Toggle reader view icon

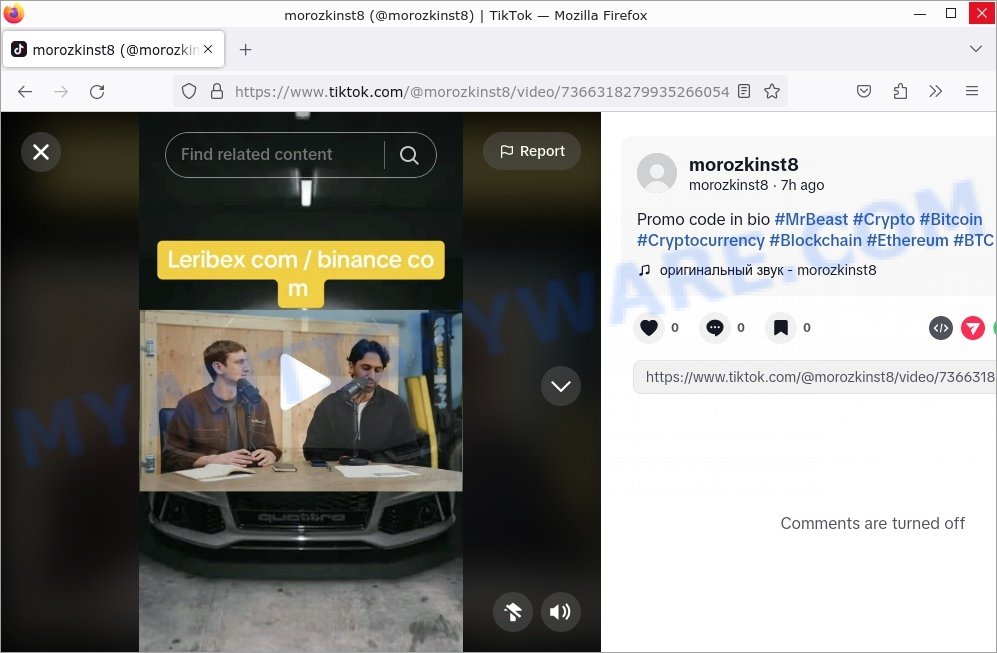pyautogui.click(x=744, y=92)
